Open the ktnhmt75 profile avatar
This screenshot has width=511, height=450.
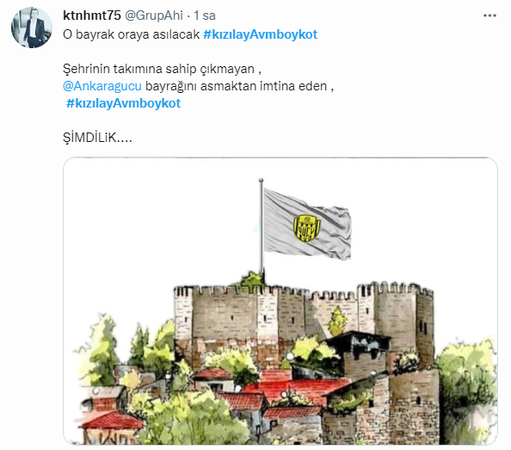point(32,27)
